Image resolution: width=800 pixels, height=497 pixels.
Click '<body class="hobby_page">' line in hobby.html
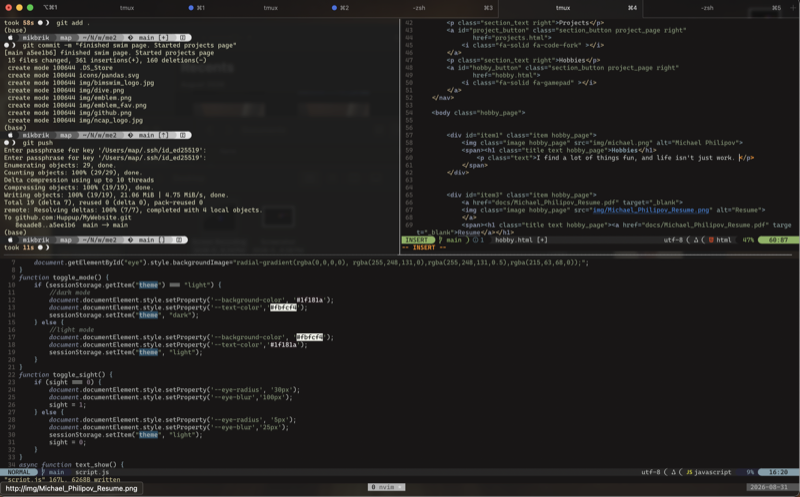coord(478,113)
